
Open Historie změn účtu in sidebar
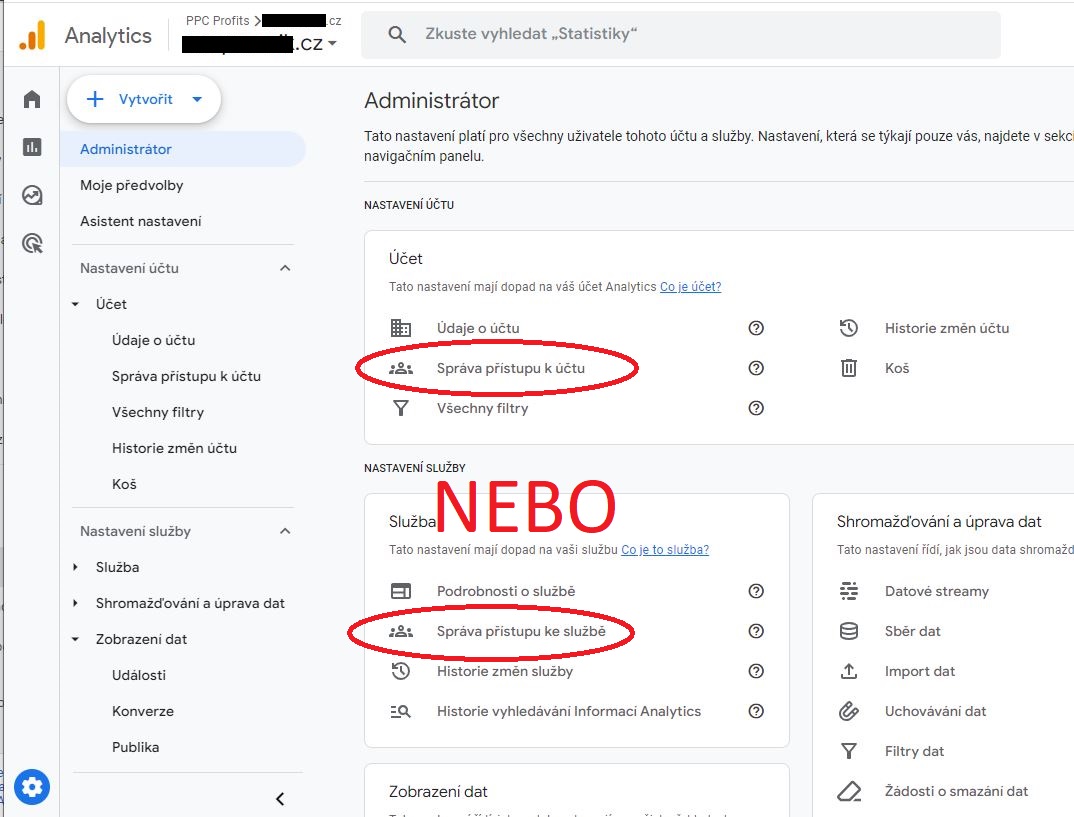point(174,448)
